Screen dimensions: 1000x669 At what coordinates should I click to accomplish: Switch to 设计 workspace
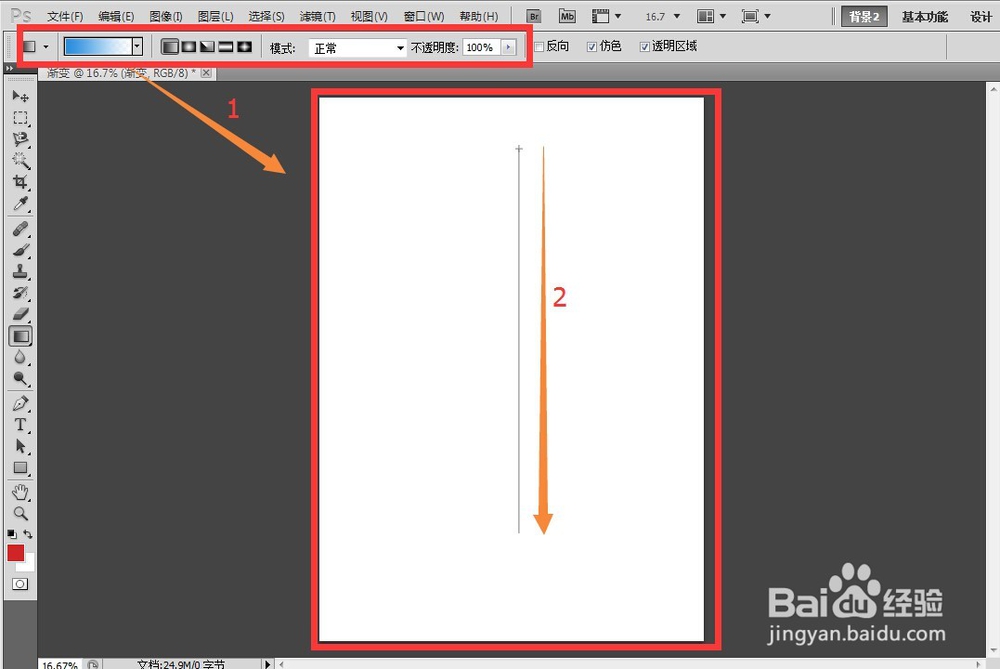point(981,17)
